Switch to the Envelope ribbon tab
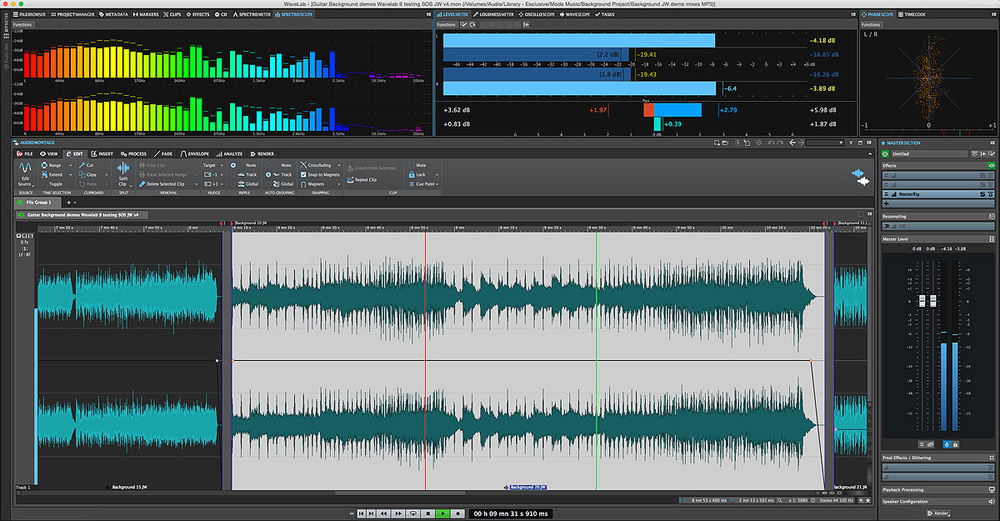The height and width of the screenshot is (521, 1000). 197,154
